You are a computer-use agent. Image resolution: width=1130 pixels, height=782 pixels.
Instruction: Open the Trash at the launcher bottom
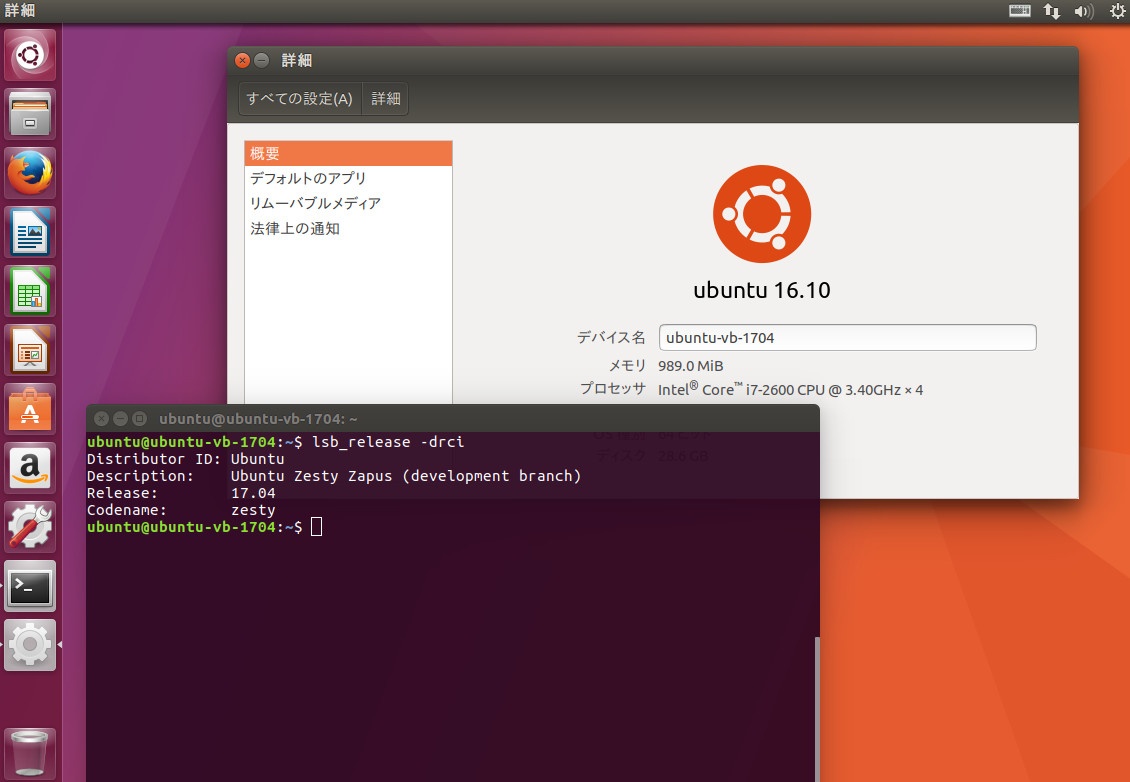[x=30, y=751]
